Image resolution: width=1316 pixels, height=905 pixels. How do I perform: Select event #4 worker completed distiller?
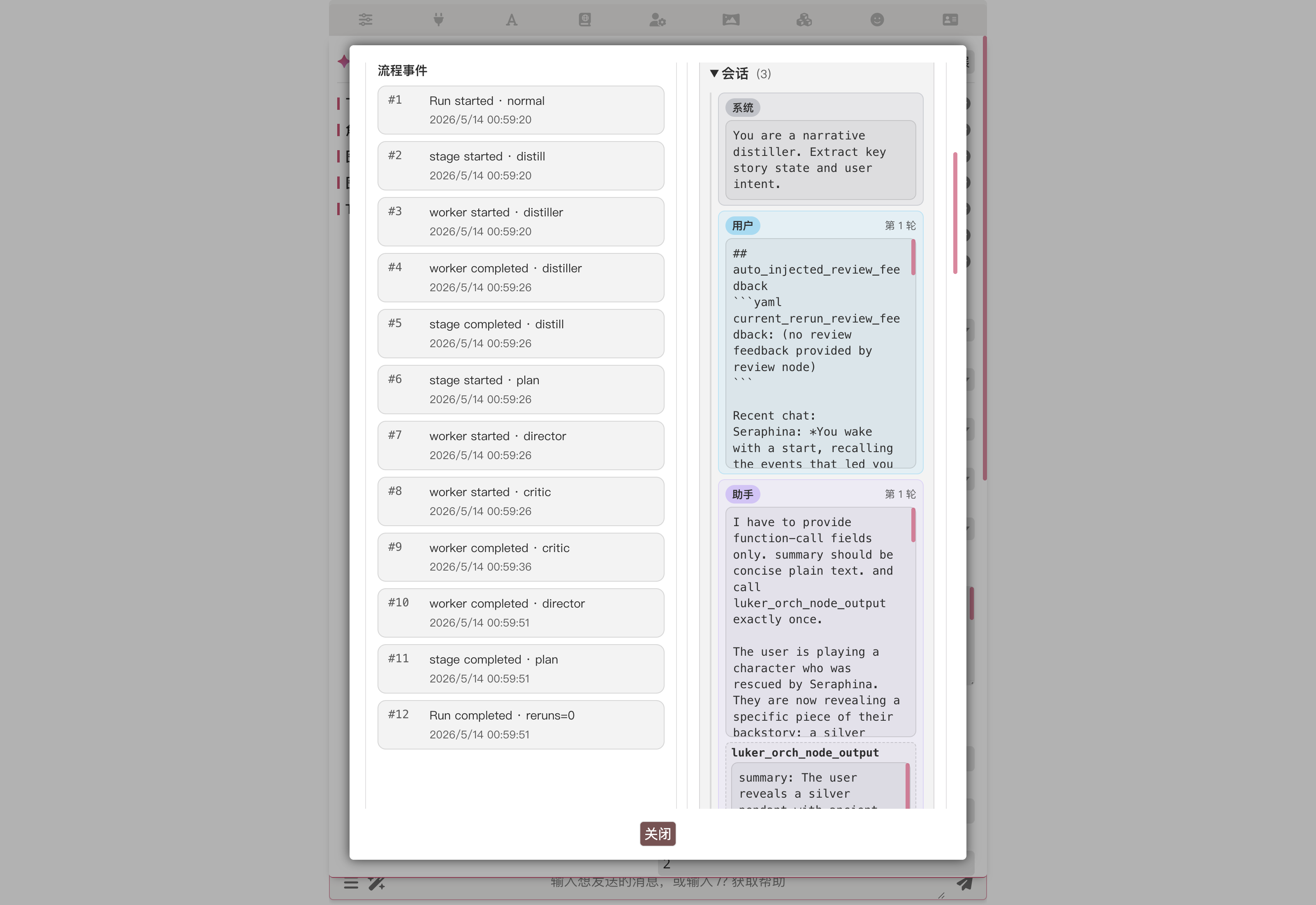click(521, 277)
